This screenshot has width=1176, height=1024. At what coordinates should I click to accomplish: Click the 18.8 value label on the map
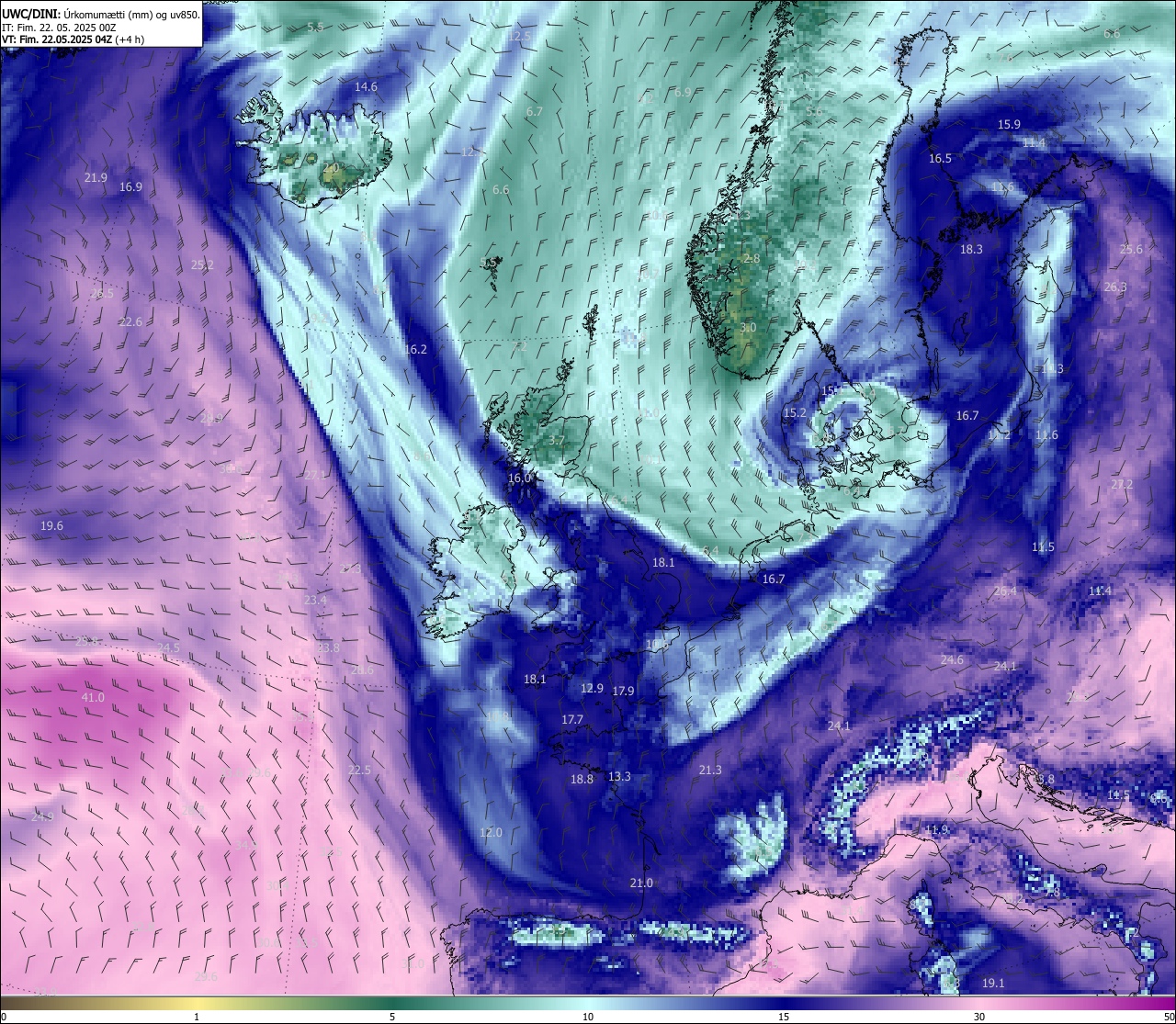[582, 780]
